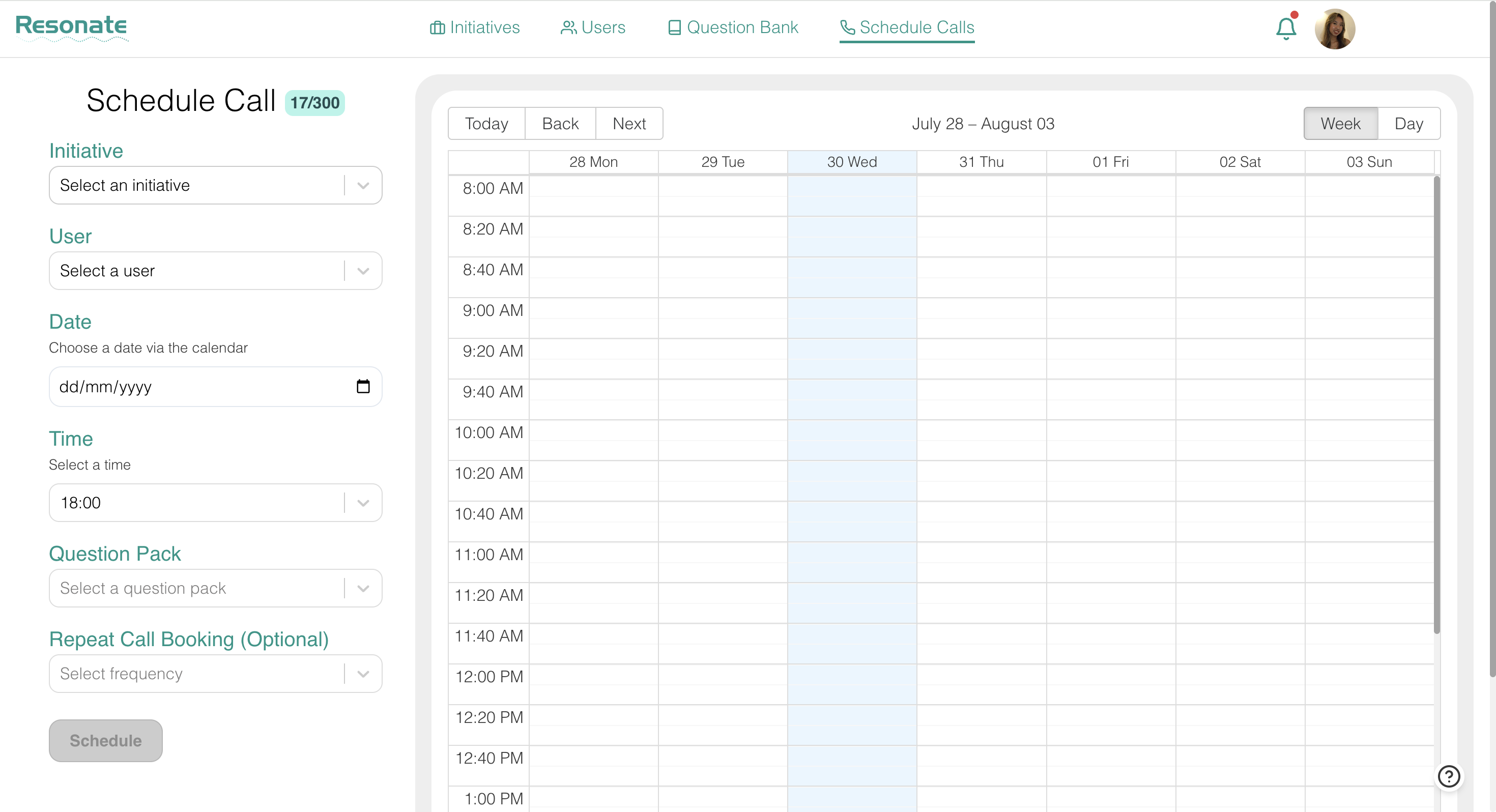Click the calendar vertical scrollbar
1496x812 pixels.
pyautogui.click(x=1436, y=407)
